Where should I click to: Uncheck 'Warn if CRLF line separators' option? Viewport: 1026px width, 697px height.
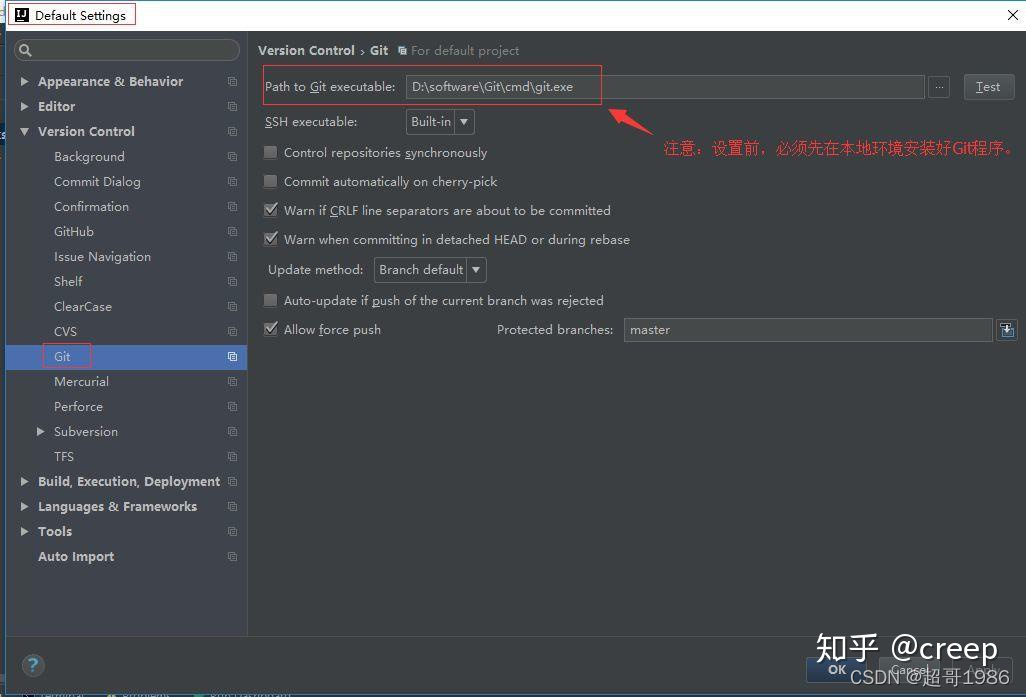pyautogui.click(x=271, y=210)
